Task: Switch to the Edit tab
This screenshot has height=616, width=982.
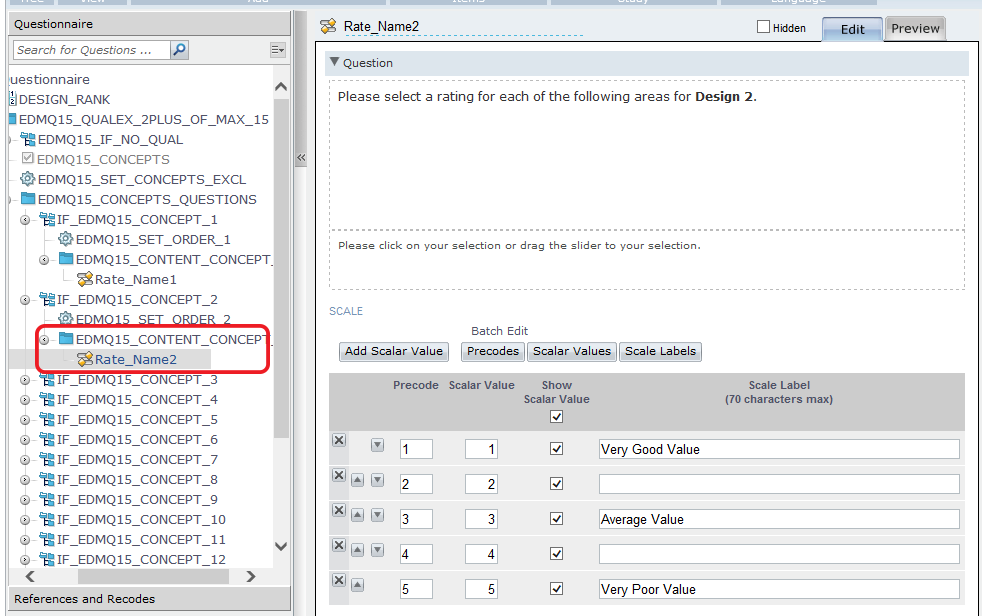Action: click(x=852, y=29)
